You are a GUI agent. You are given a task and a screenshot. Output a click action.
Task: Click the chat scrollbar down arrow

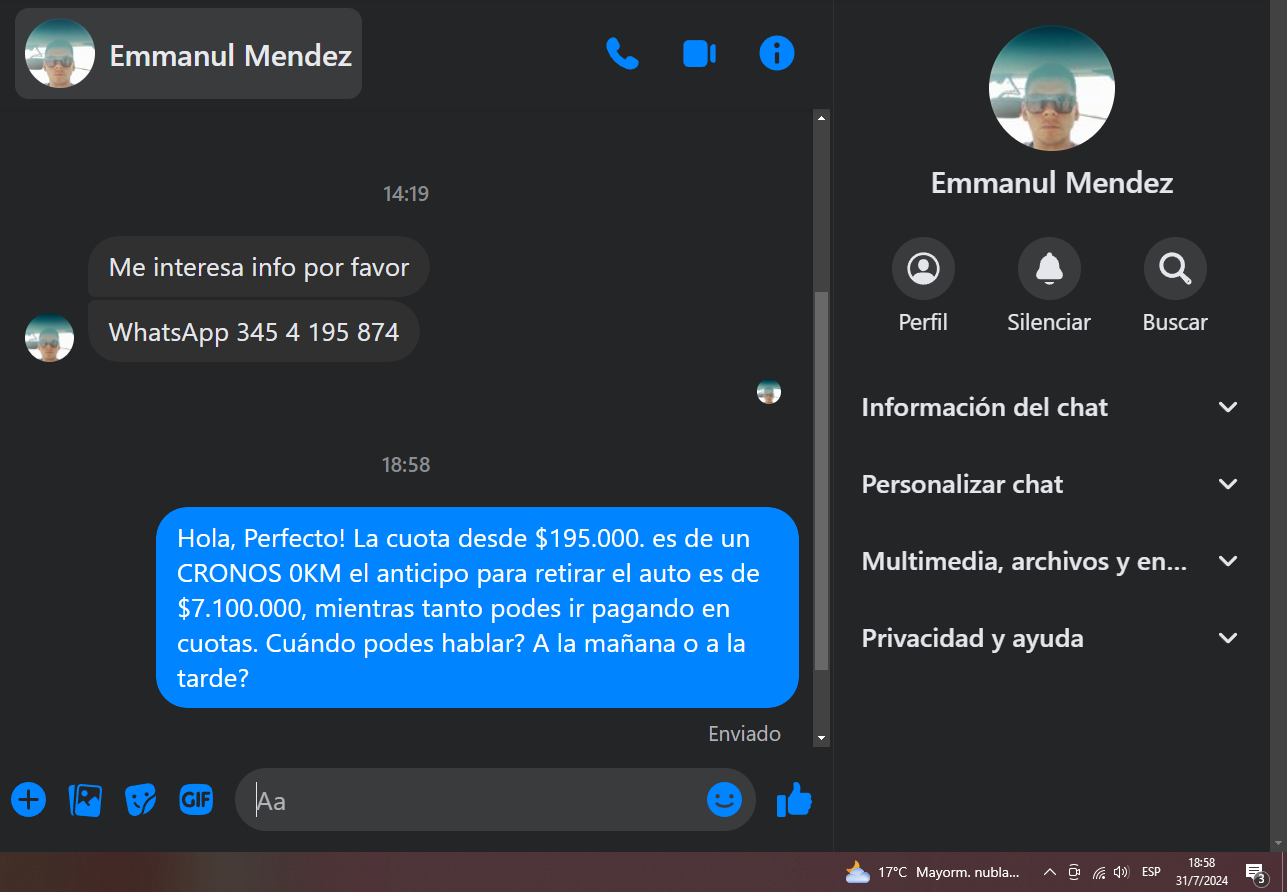coord(822,738)
